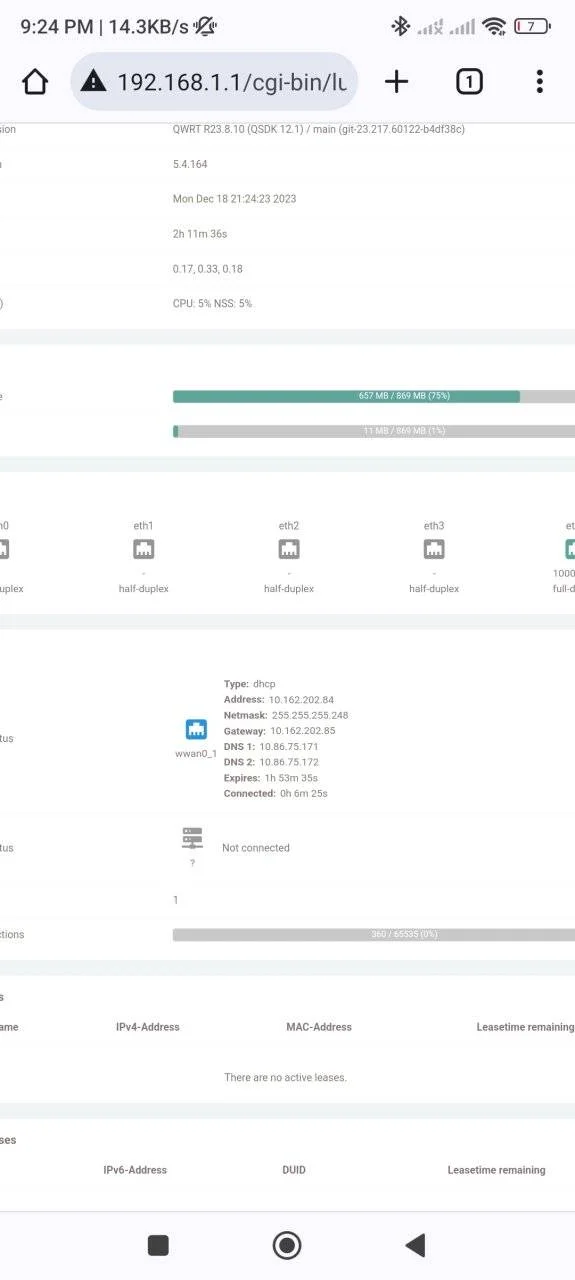The height and width of the screenshot is (1280, 575).
Task: Tap the not-secure warning triangle icon
Action: click(93, 81)
